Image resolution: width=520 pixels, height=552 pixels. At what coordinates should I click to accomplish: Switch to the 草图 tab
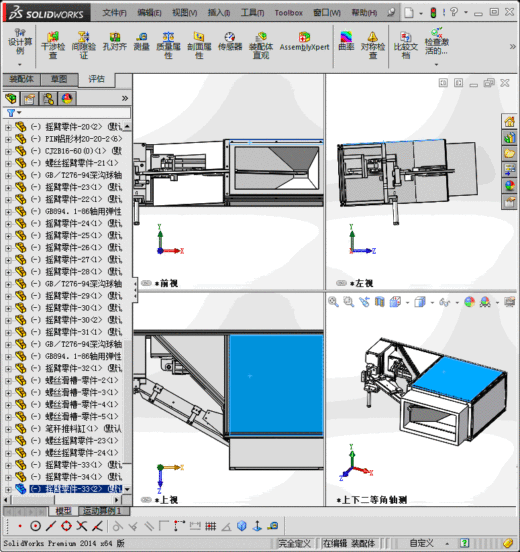(x=59, y=79)
